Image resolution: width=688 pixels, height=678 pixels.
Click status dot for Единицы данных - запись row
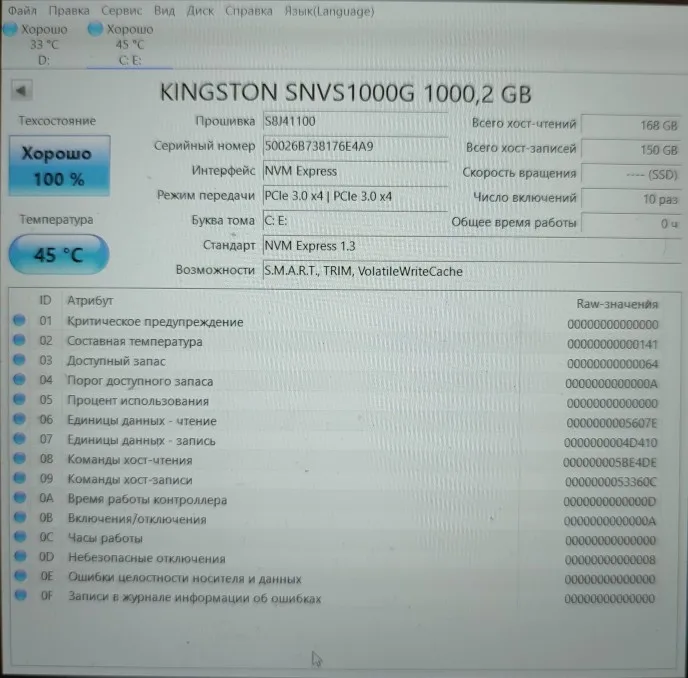19,438
